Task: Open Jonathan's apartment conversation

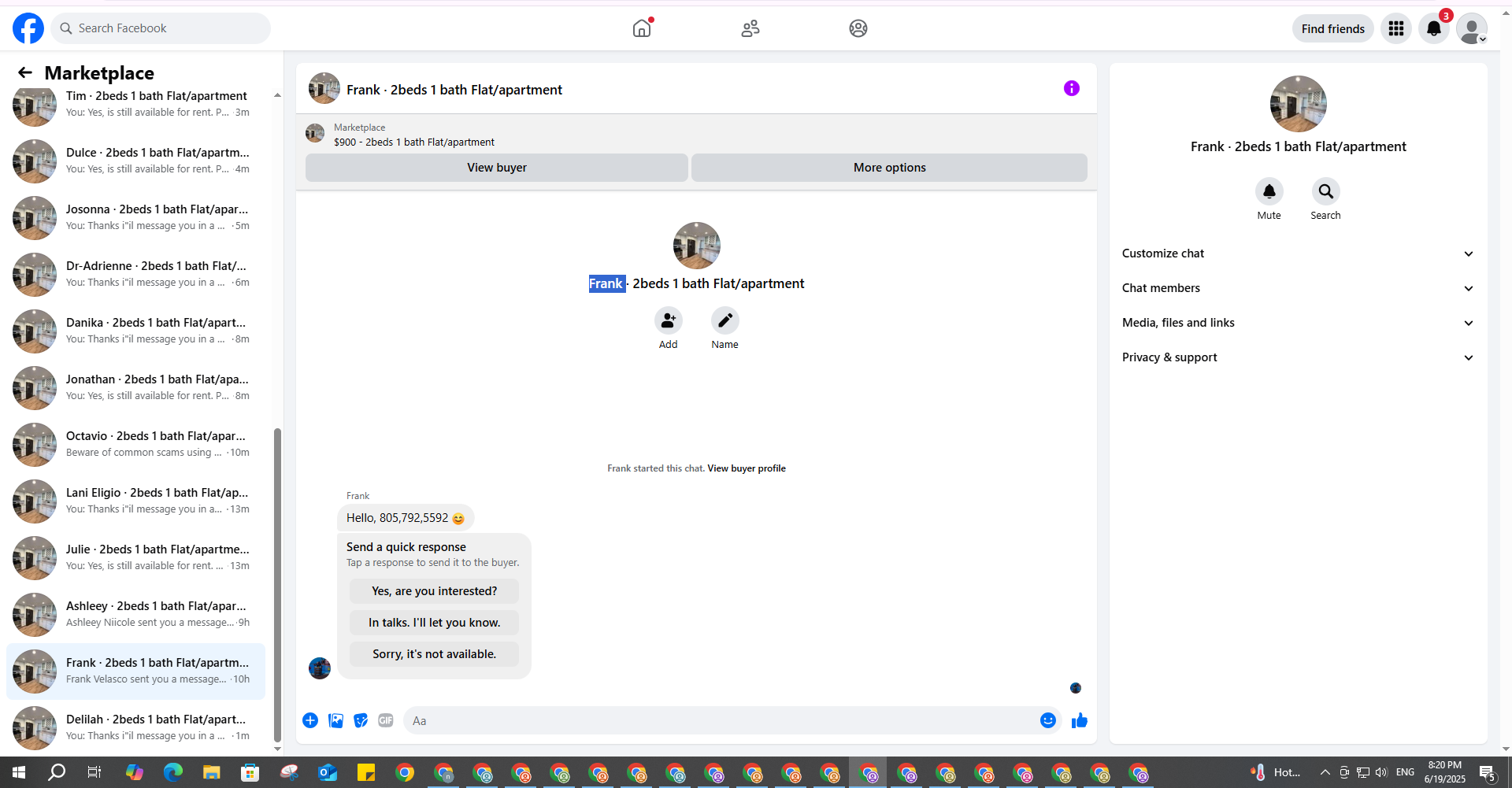Action: pos(135,387)
